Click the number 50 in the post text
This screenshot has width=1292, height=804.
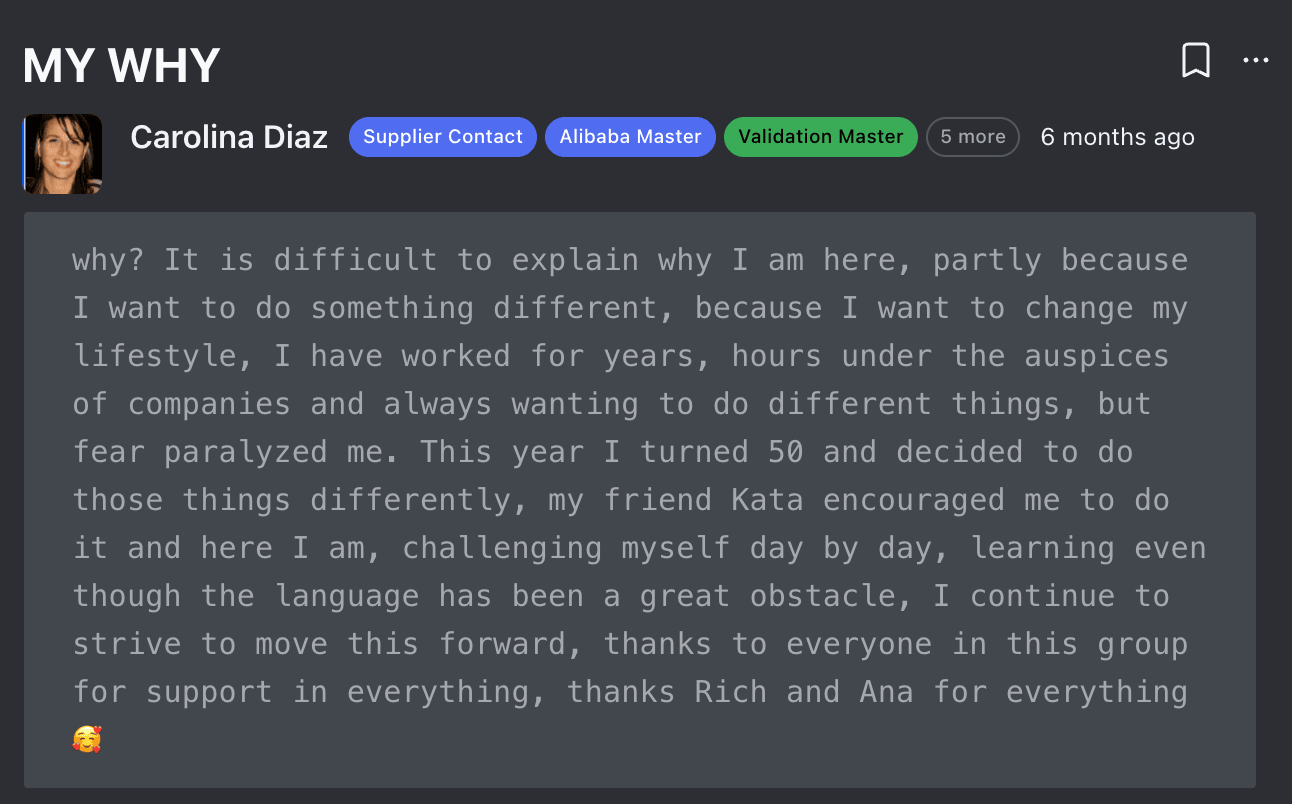tap(785, 452)
